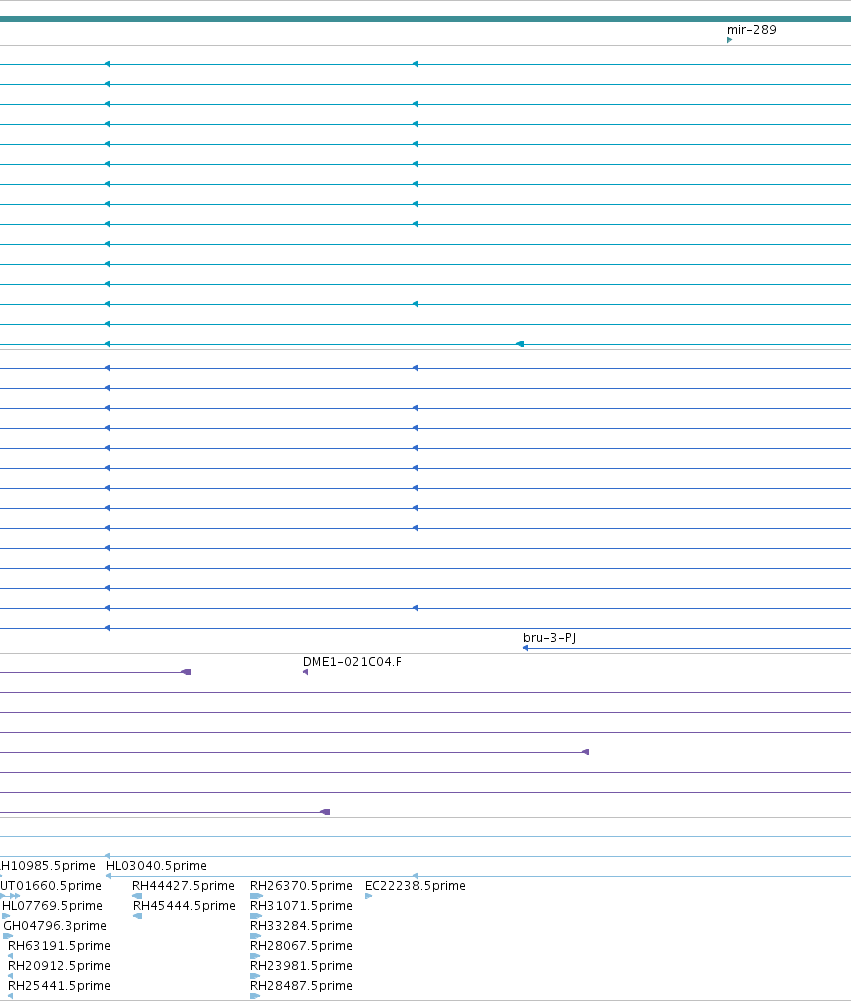Screen dimensions: 851x1001
Task: Select the RH44427.5prime label
Action: pyautogui.click(x=183, y=885)
